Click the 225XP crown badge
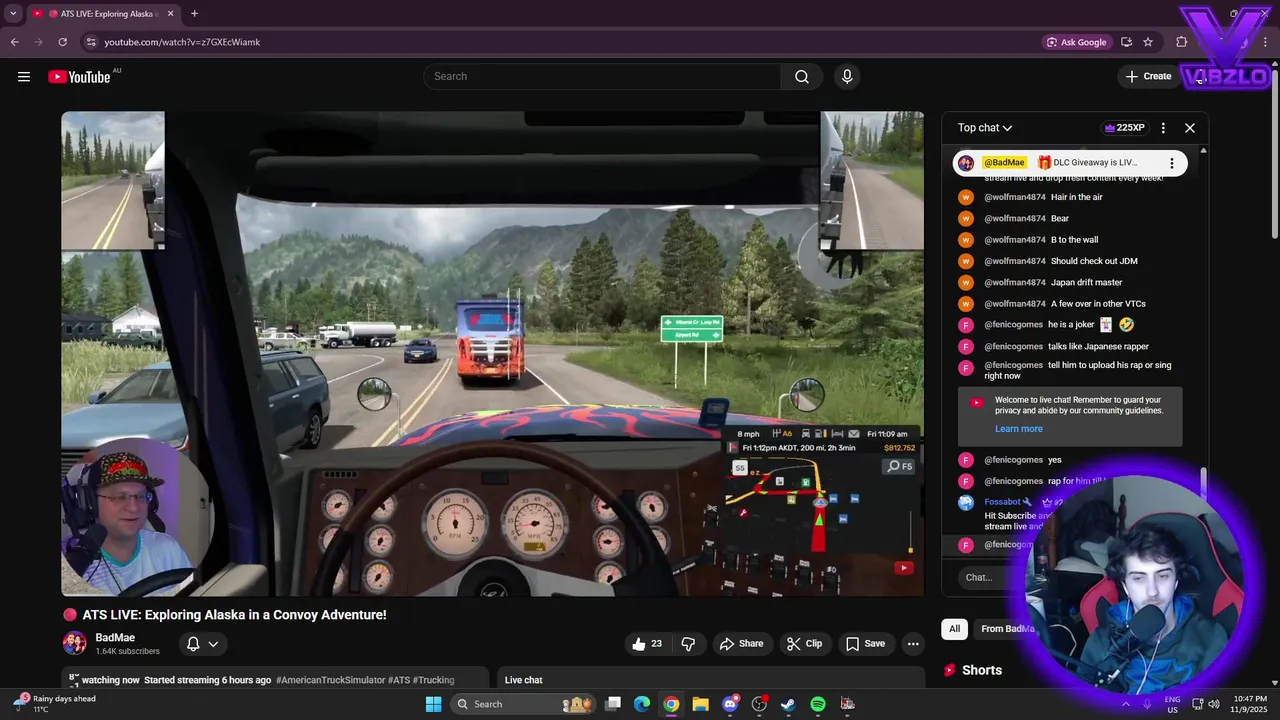This screenshot has height=720, width=1280. point(1125,128)
